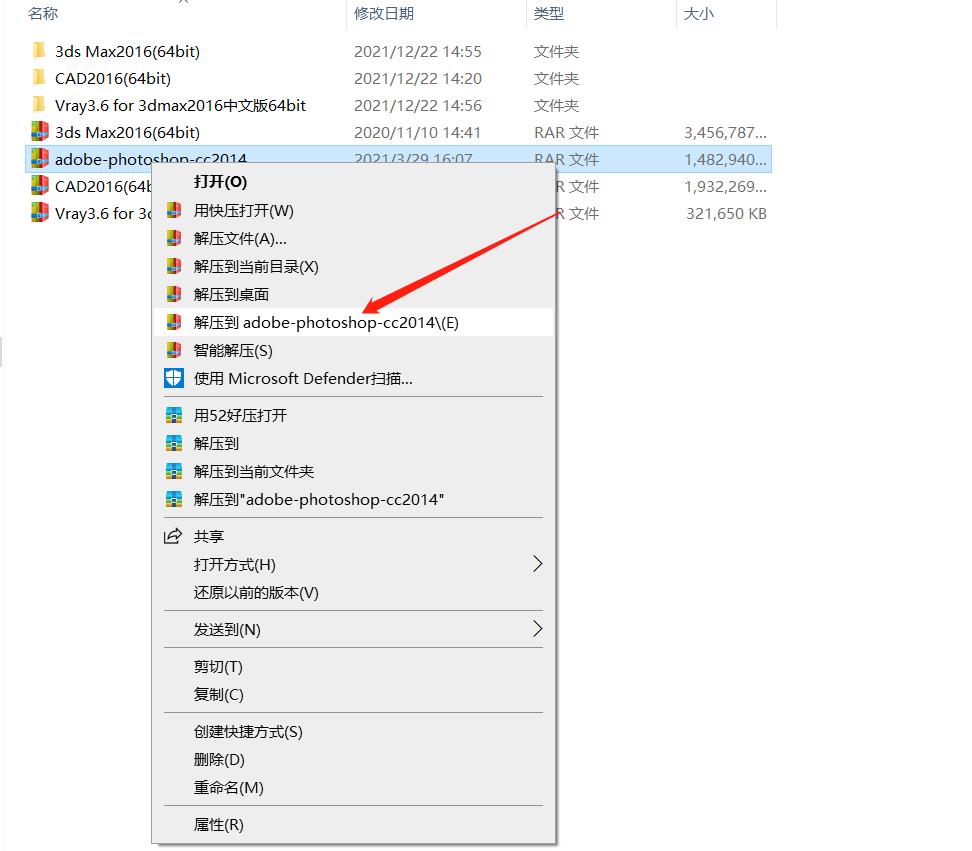
Task: Click the 3ds Max2016(64bit) RAR archive icon
Action: coord(39,132)
